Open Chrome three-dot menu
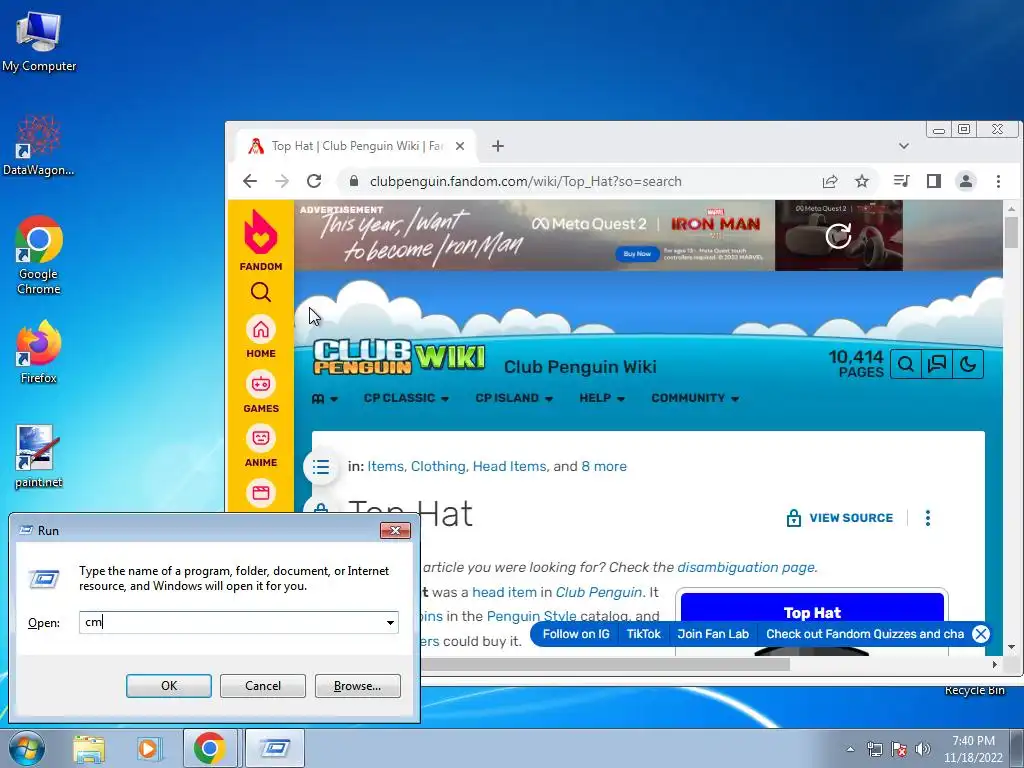 tap(998, 181)
